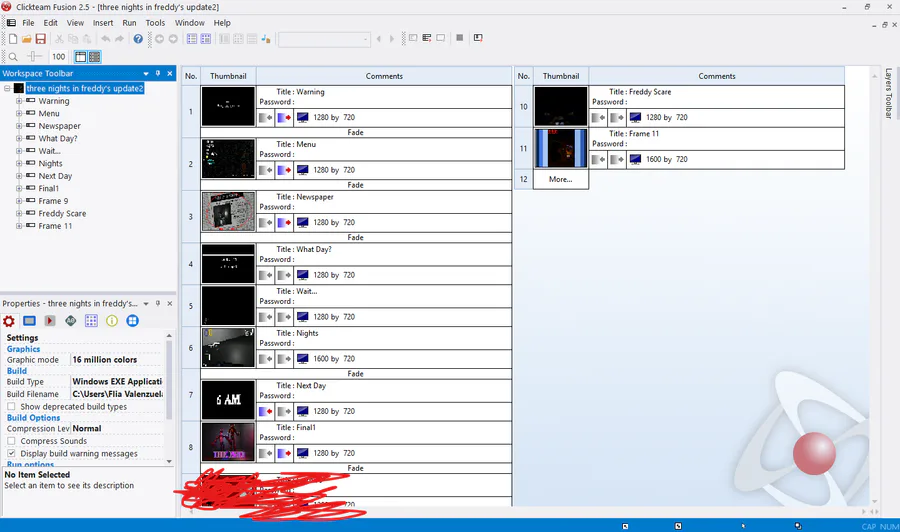Open the Properties panel dropdown arrow
900x532 pixels.
[146, 304]
